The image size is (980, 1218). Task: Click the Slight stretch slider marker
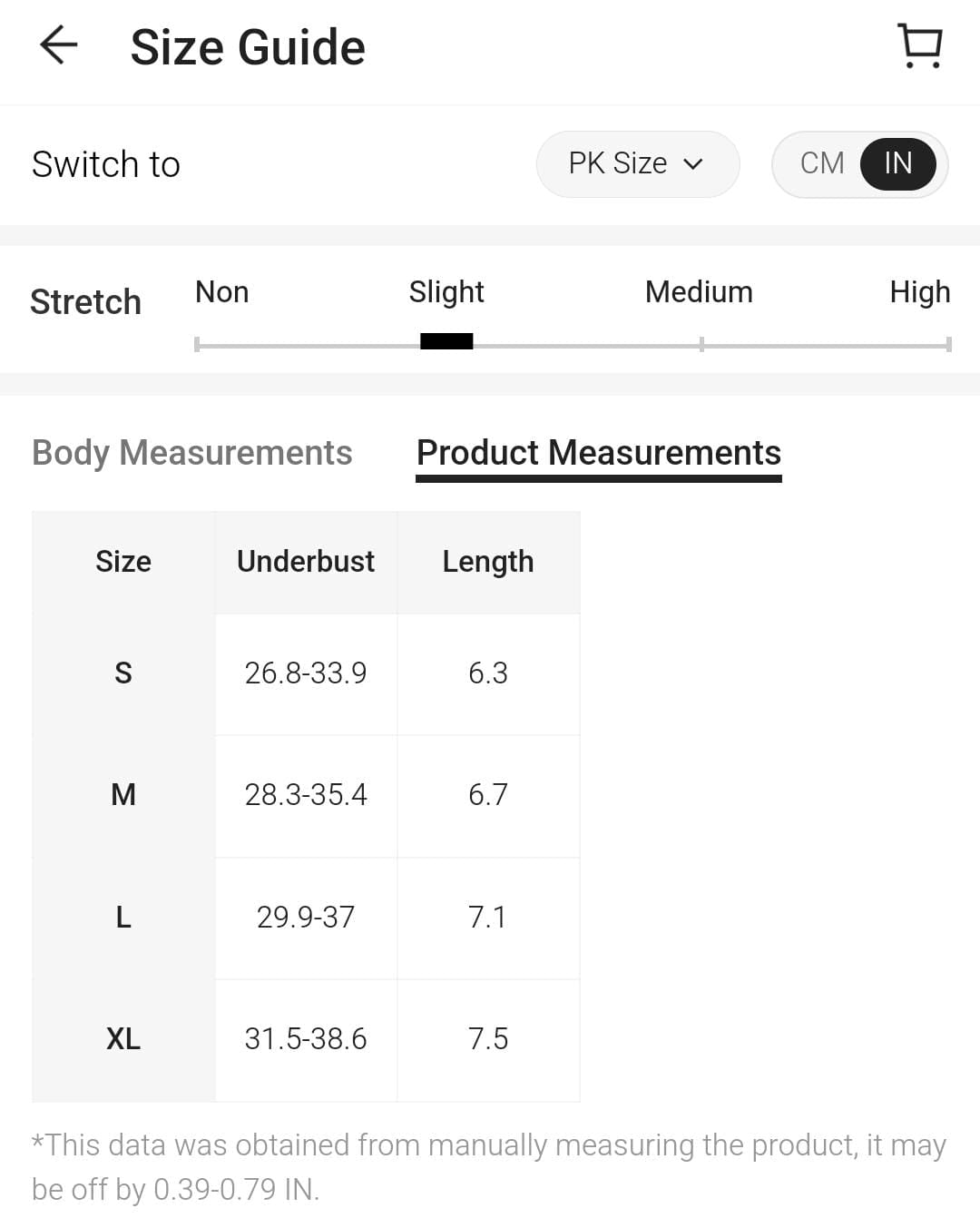446,341
